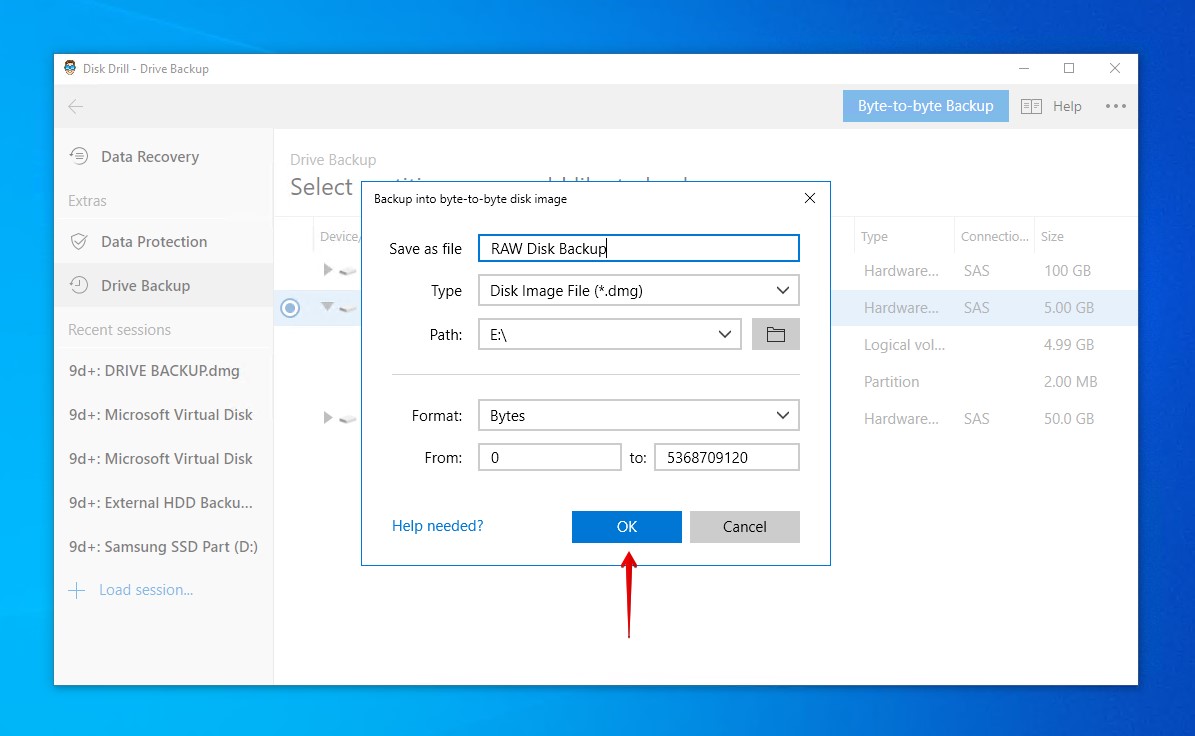Image resolution: width=1195 pixels, height=736 pixels.
Task: Click the Disk Drill app icon in the title bar
Action: pos(70,68)
